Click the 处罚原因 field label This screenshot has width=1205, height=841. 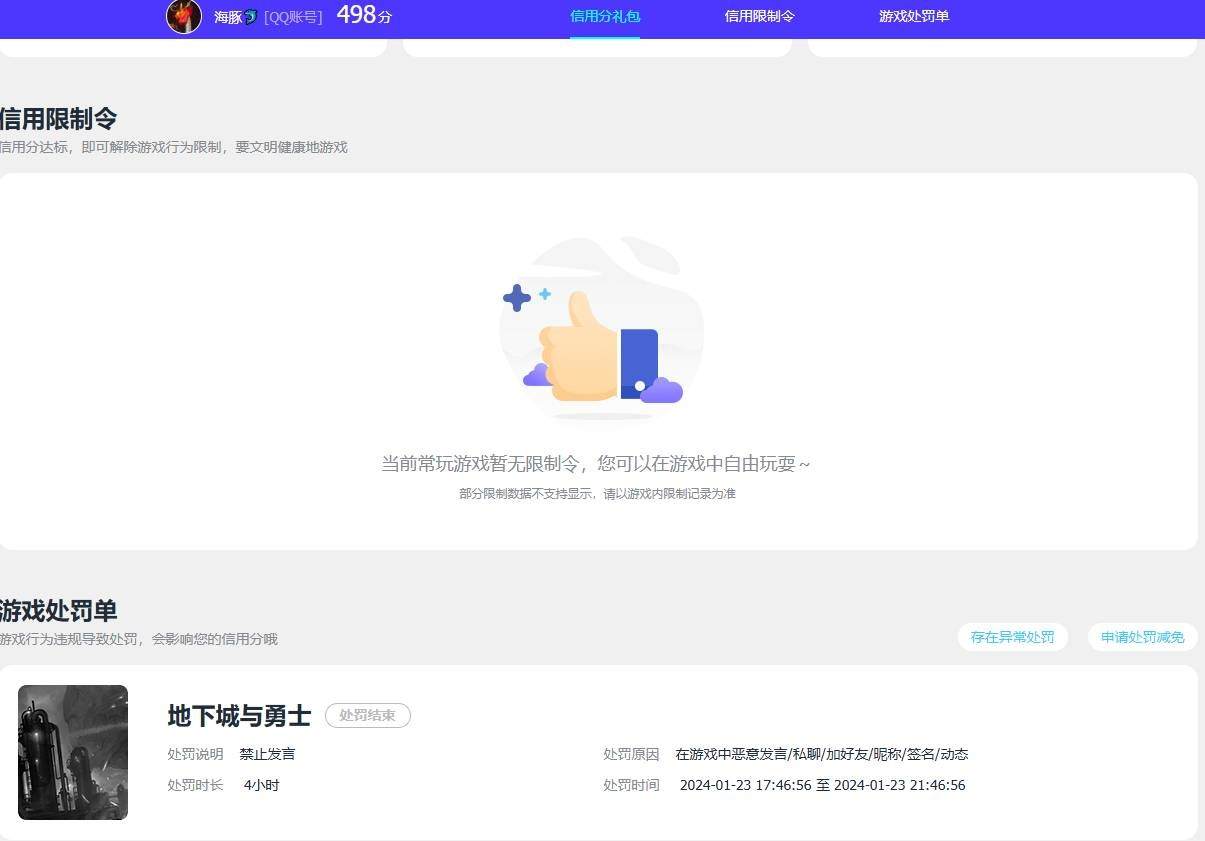[631, 754]
